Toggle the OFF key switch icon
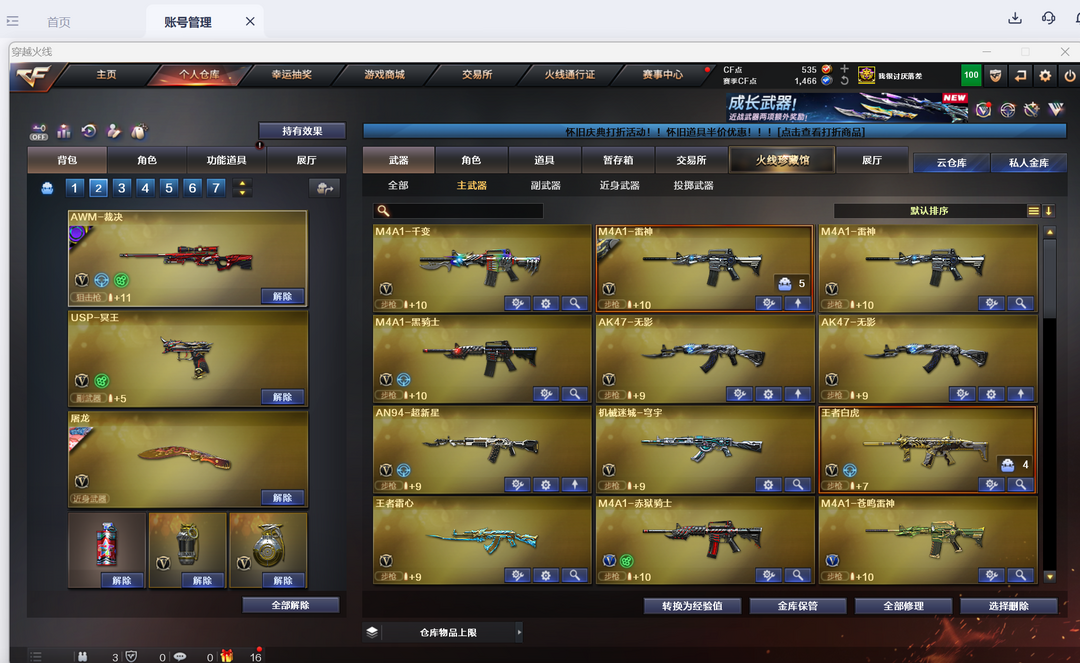 [39, 131]
